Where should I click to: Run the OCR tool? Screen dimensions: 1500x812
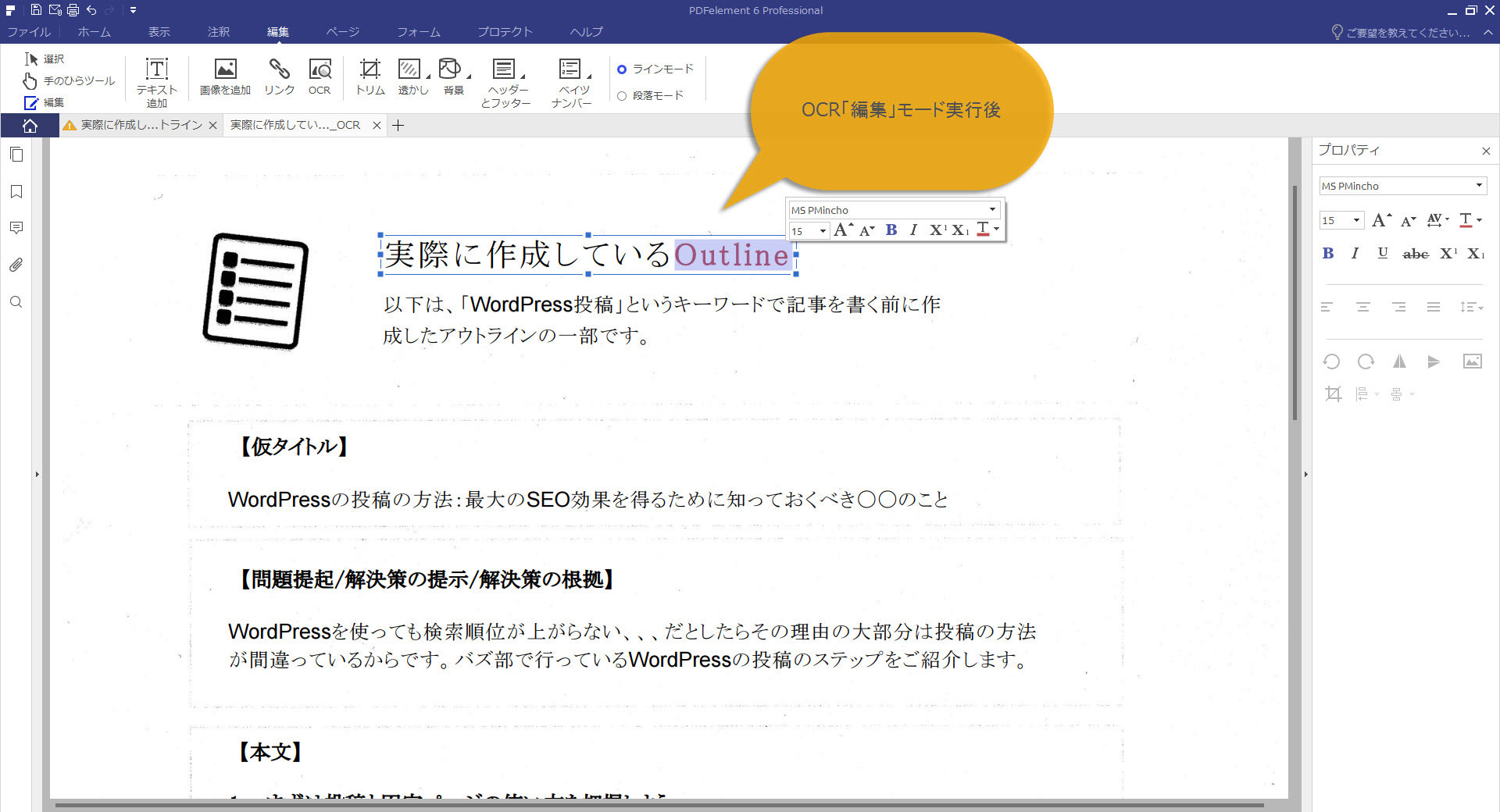(320, 77)
